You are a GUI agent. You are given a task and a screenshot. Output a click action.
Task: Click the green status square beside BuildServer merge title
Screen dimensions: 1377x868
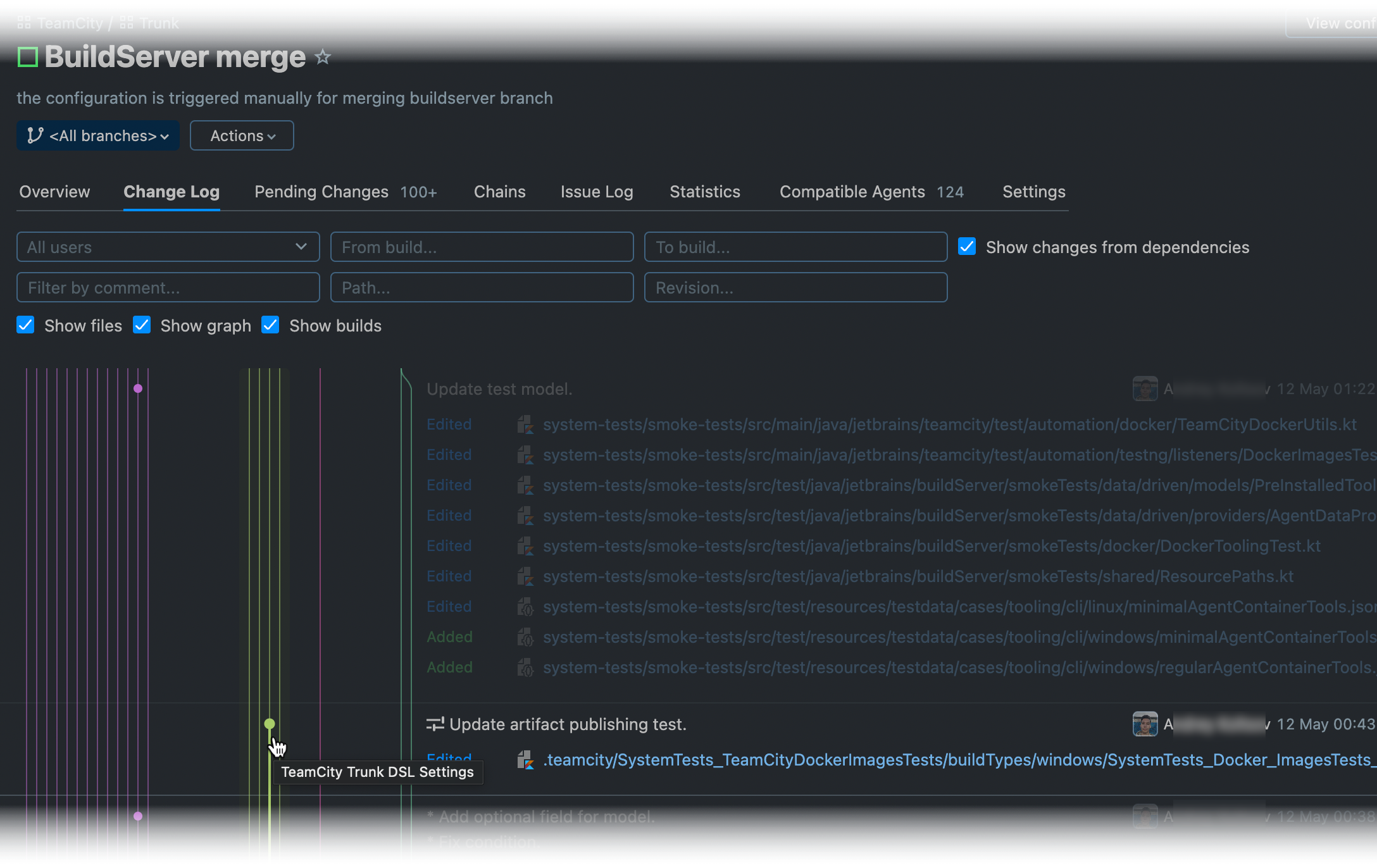[27, 56]
